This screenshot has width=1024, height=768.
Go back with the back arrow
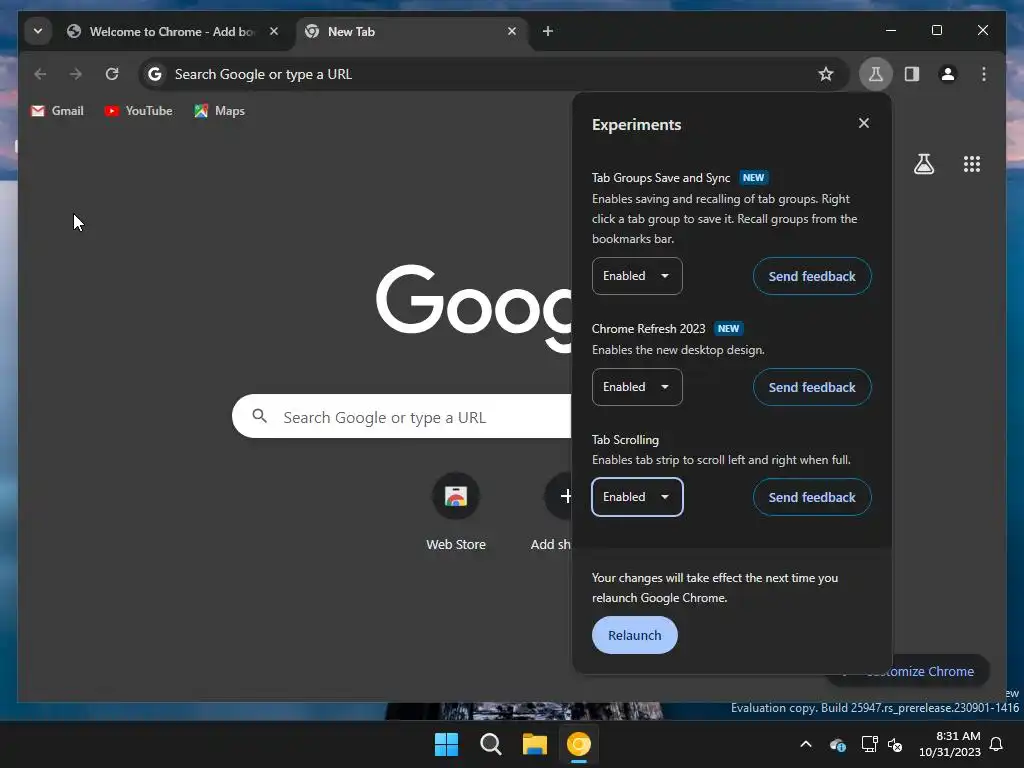[x=40, y=74]
